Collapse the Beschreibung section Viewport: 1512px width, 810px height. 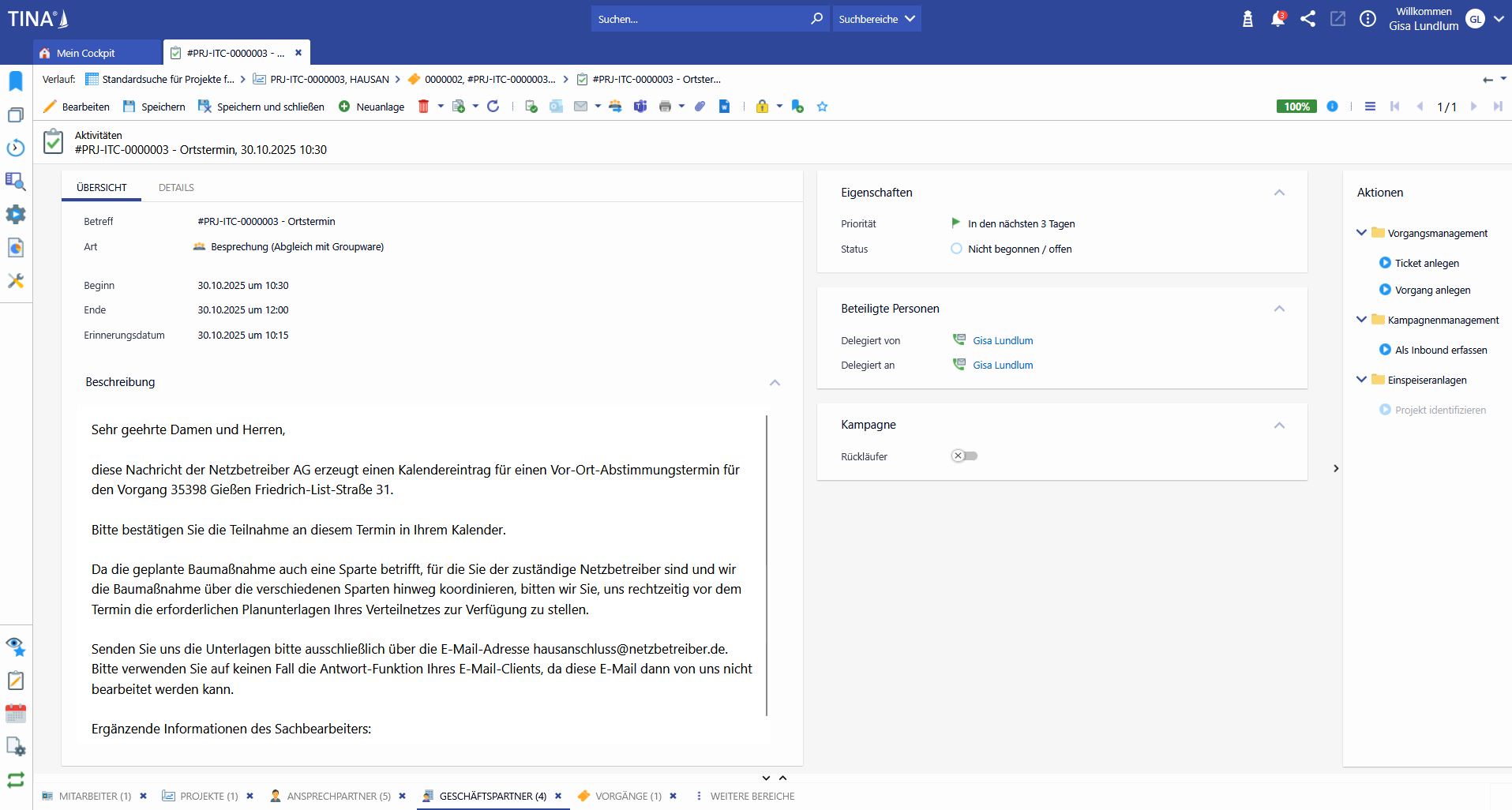[x=775, y=383]
